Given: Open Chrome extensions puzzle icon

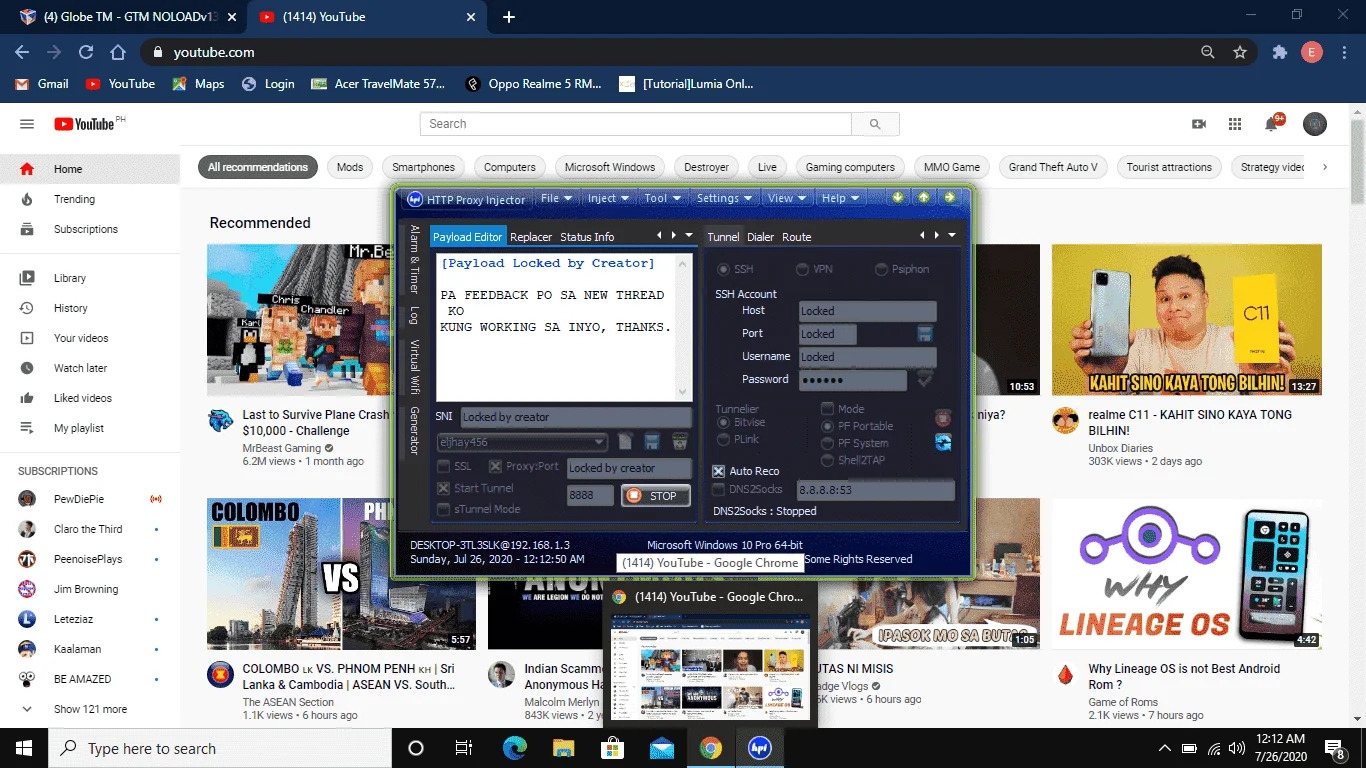Looking at the screenshot, I should click(1279, 52).
